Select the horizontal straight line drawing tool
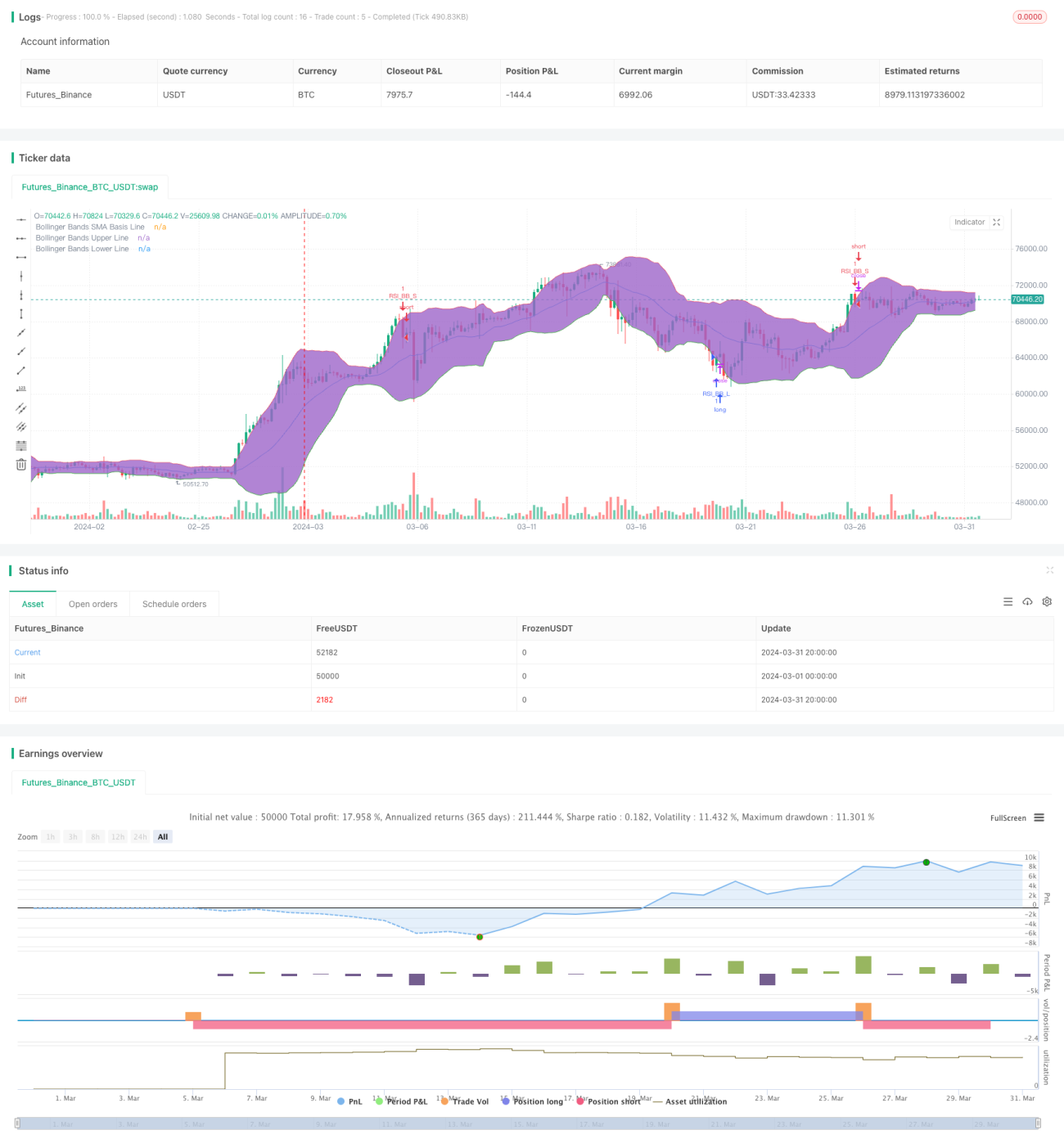The width and height of the screenshot is (1064, 1148). pyautogui.click(x=21, y=219)
